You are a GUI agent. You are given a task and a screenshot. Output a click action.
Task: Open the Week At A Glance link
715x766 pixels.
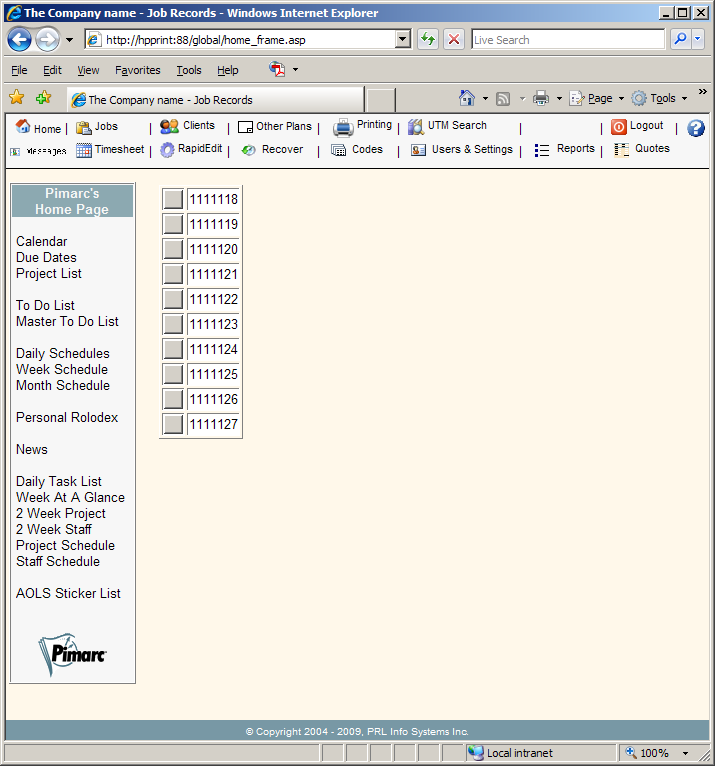(70, 497)
